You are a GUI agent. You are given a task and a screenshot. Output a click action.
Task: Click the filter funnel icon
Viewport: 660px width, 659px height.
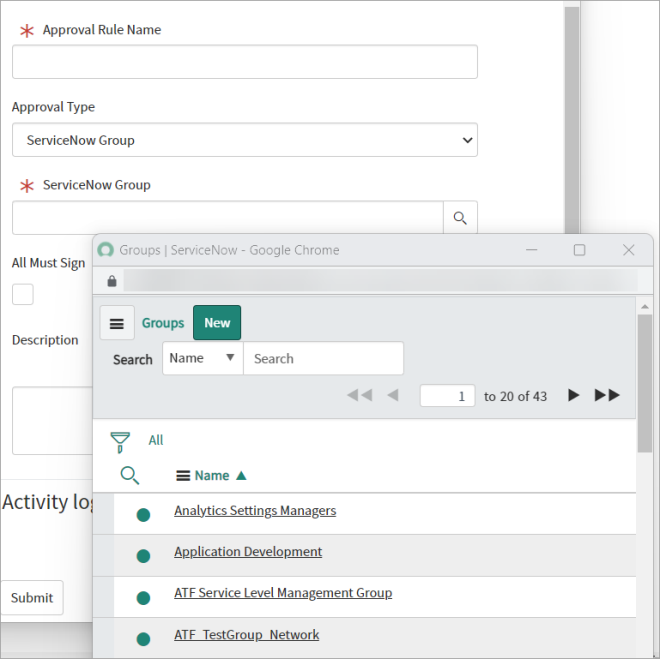pos(120,442)
